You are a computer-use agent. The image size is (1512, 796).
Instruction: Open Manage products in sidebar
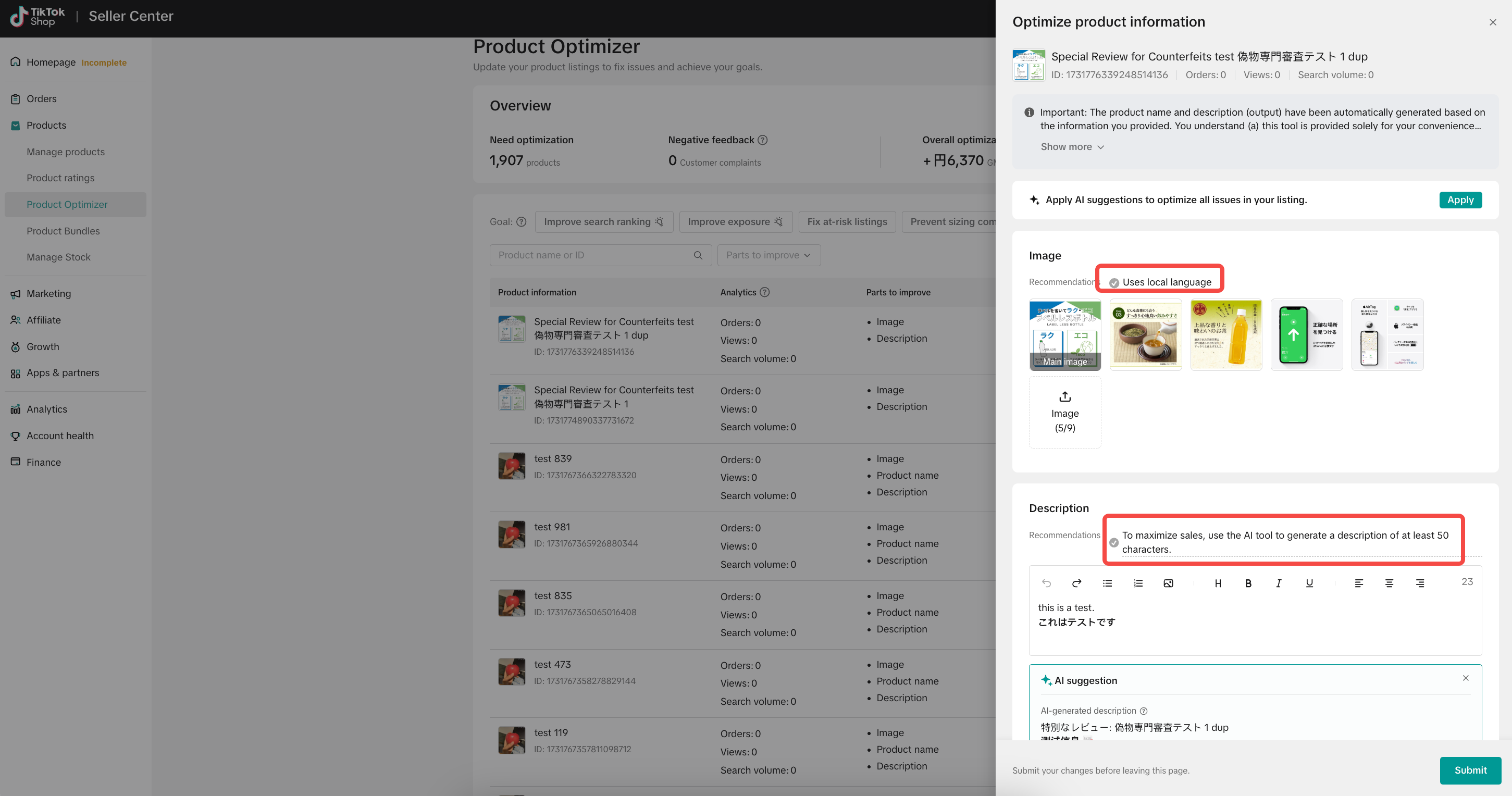(x=66, y=152)
